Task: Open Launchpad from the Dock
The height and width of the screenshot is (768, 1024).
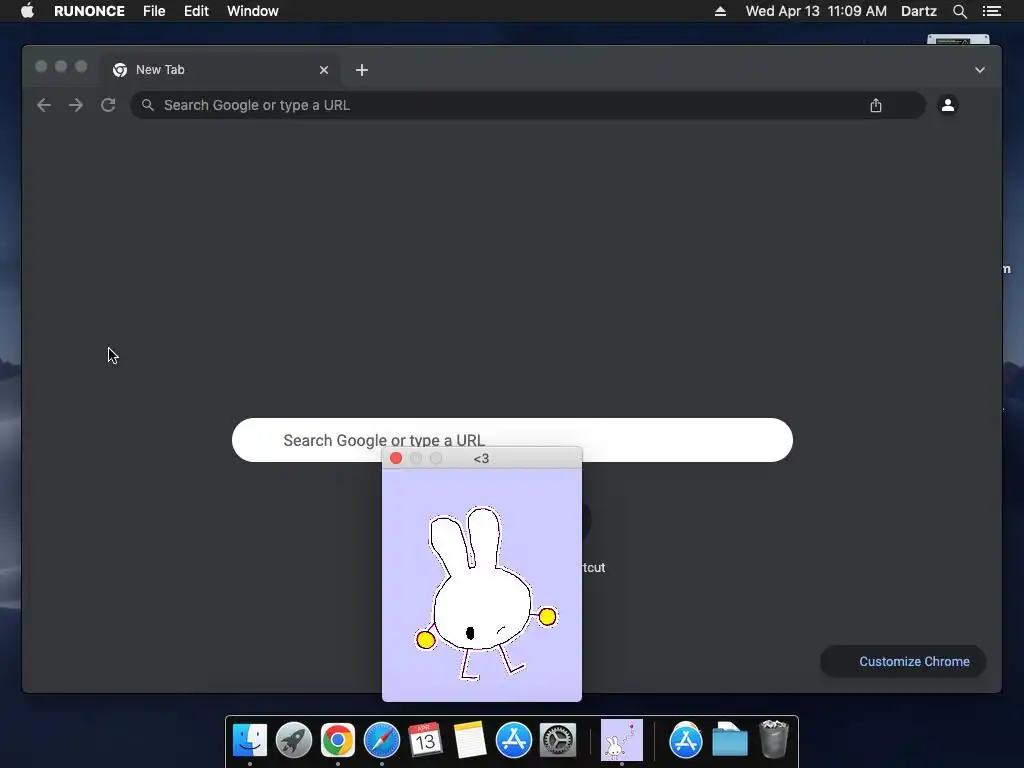Action: 294,740
